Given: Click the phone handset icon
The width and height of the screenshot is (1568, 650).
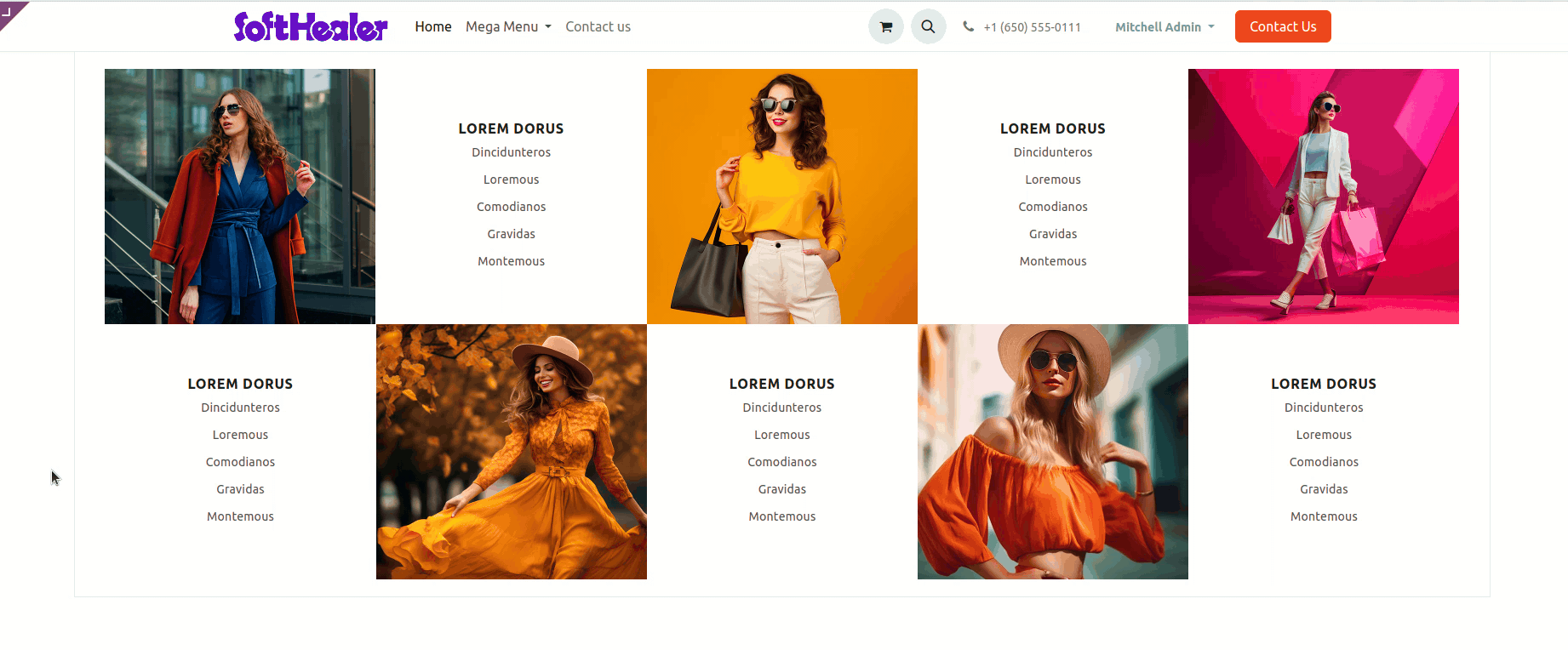Looking at the screenshot, I should pyautogui.click(x=969, y=26).
